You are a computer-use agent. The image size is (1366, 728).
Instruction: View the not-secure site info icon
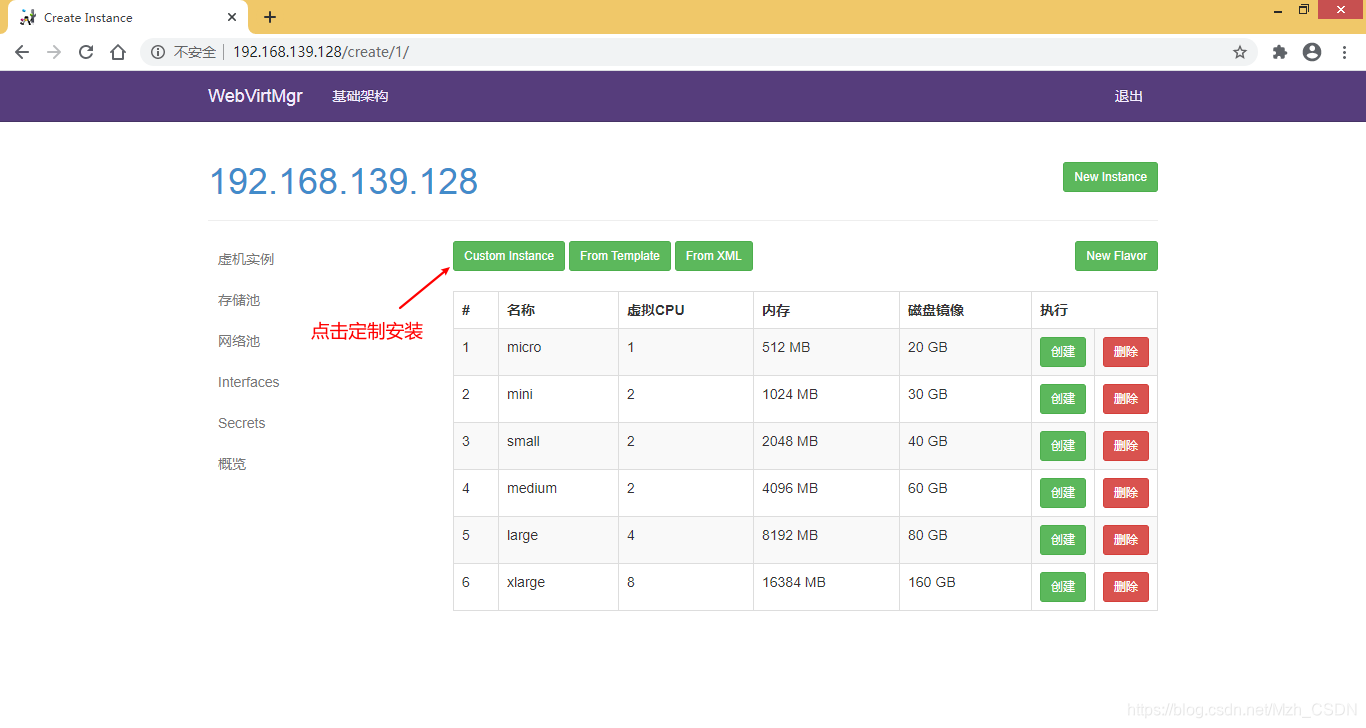158,52
